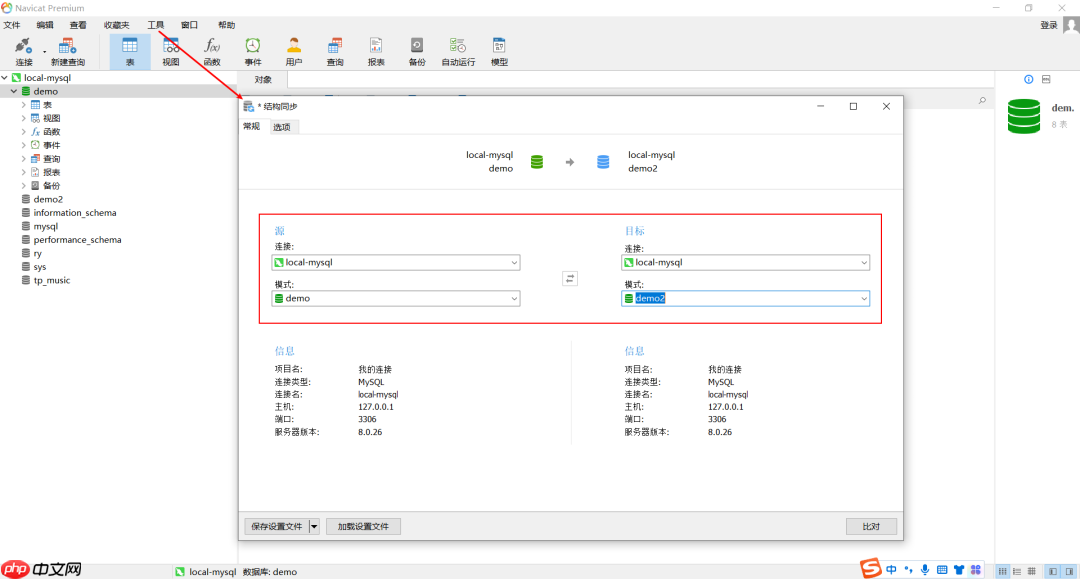
Task: Select the tp_music database in tree
Action: [x=51, y=281]
